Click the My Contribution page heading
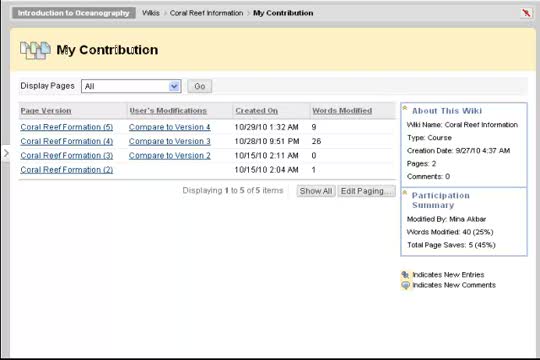The height and width of the screenshot is (360, 540). point(107,50)
